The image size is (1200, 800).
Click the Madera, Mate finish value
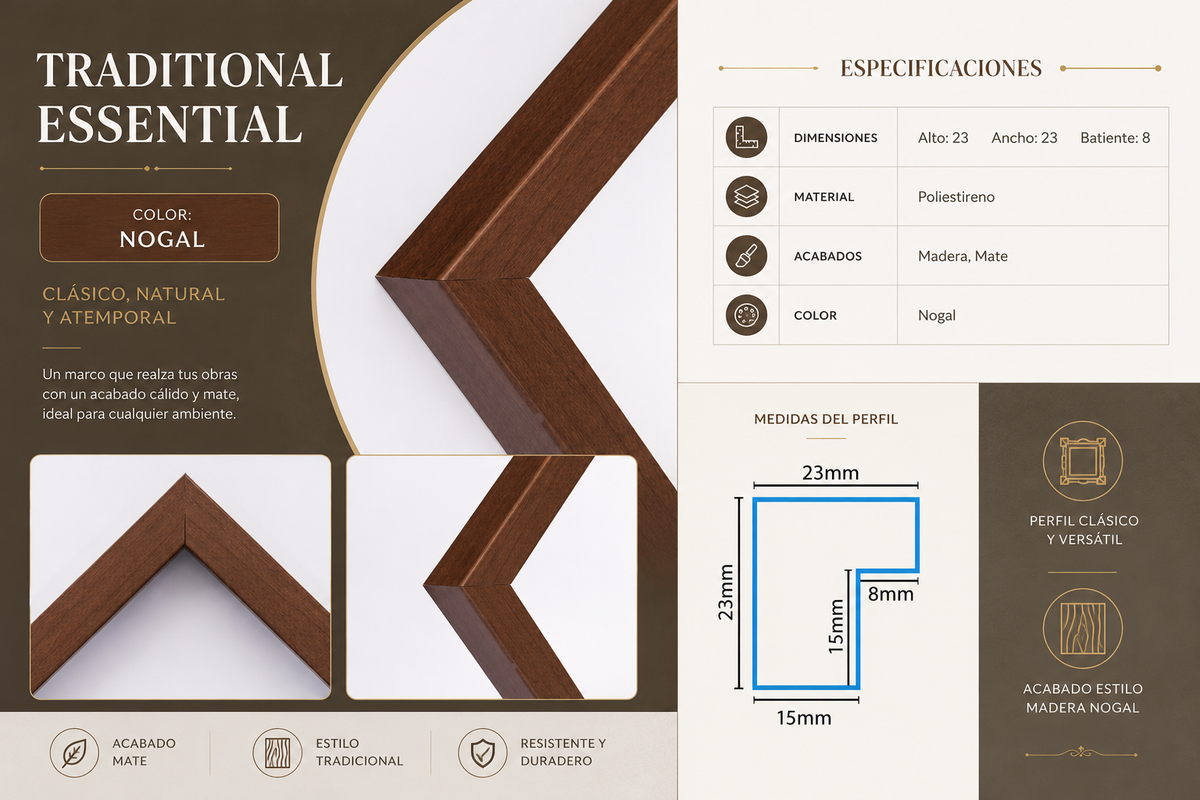coord(963,256)
